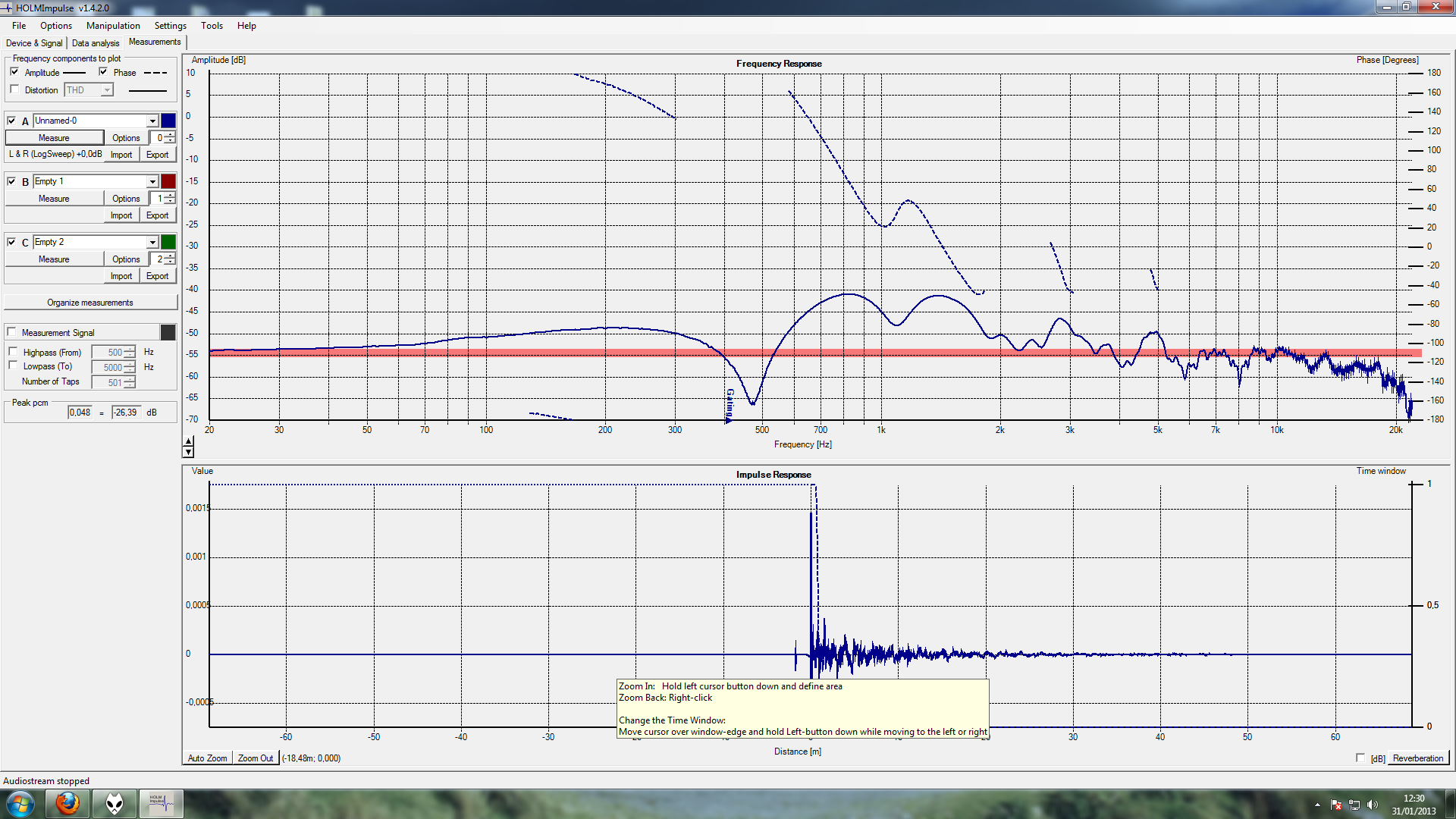Click the up arrow of plot splitter
Viewport: 1456px width, 819px height.
click(x=188, y=442)
